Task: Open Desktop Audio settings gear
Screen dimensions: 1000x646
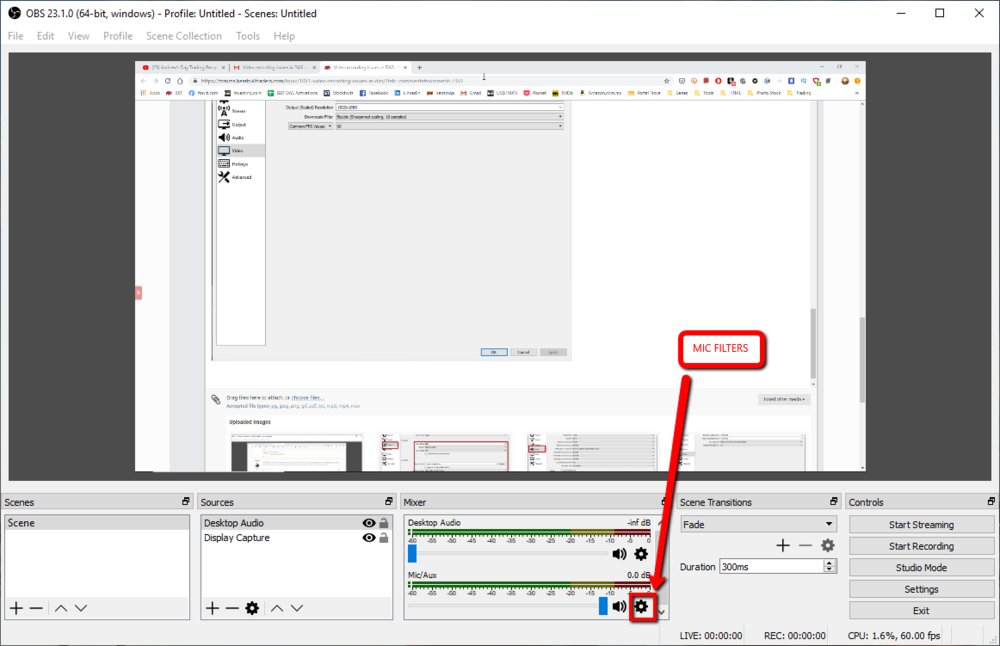Action: (x=641, y=554)
